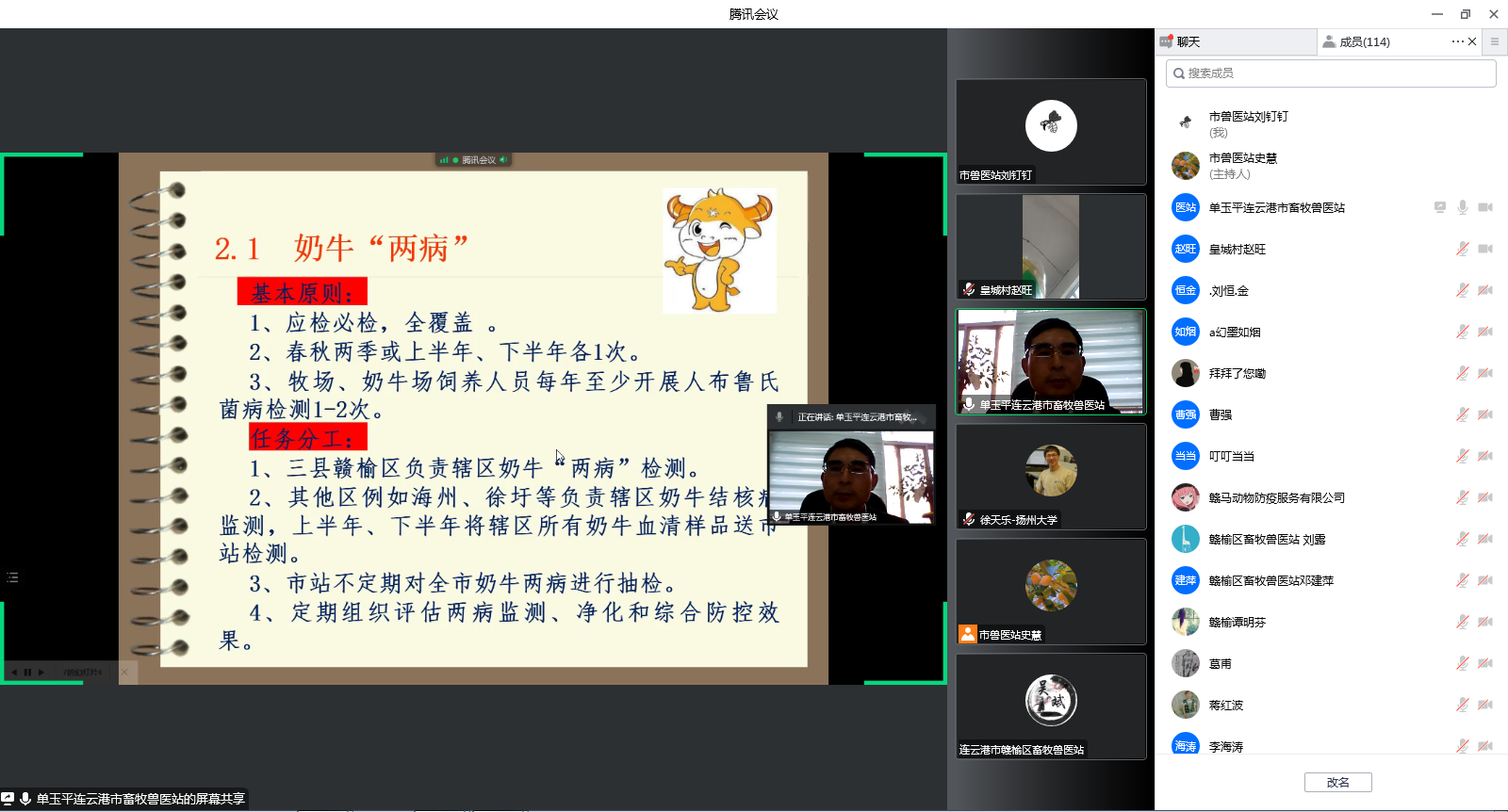Expand the panel hamburger menu
This screenshot has width=1508, height=812.
coord(1494,41)
